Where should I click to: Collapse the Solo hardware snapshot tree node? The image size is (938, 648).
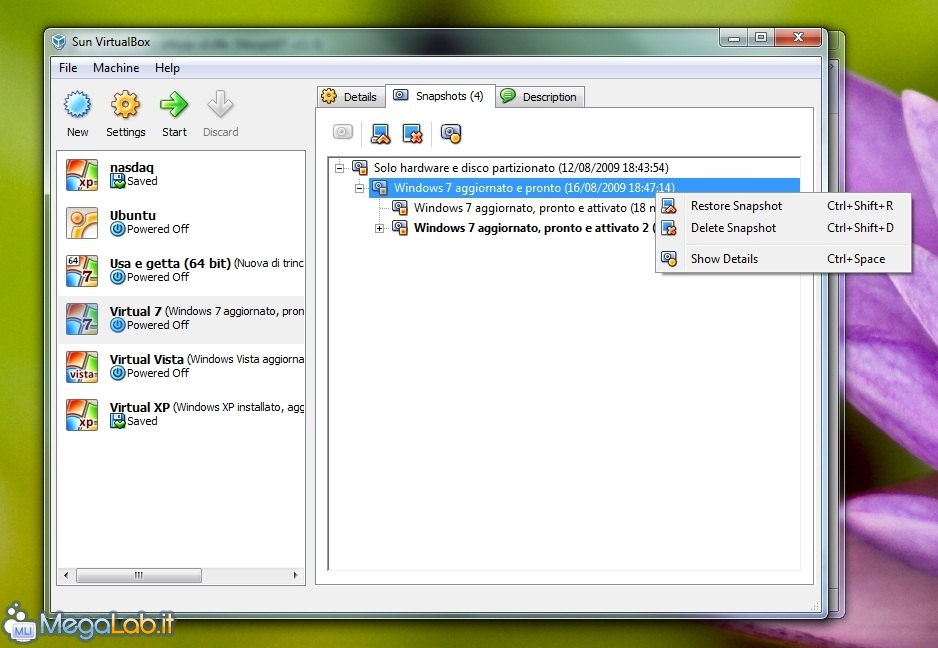(339, 168)
